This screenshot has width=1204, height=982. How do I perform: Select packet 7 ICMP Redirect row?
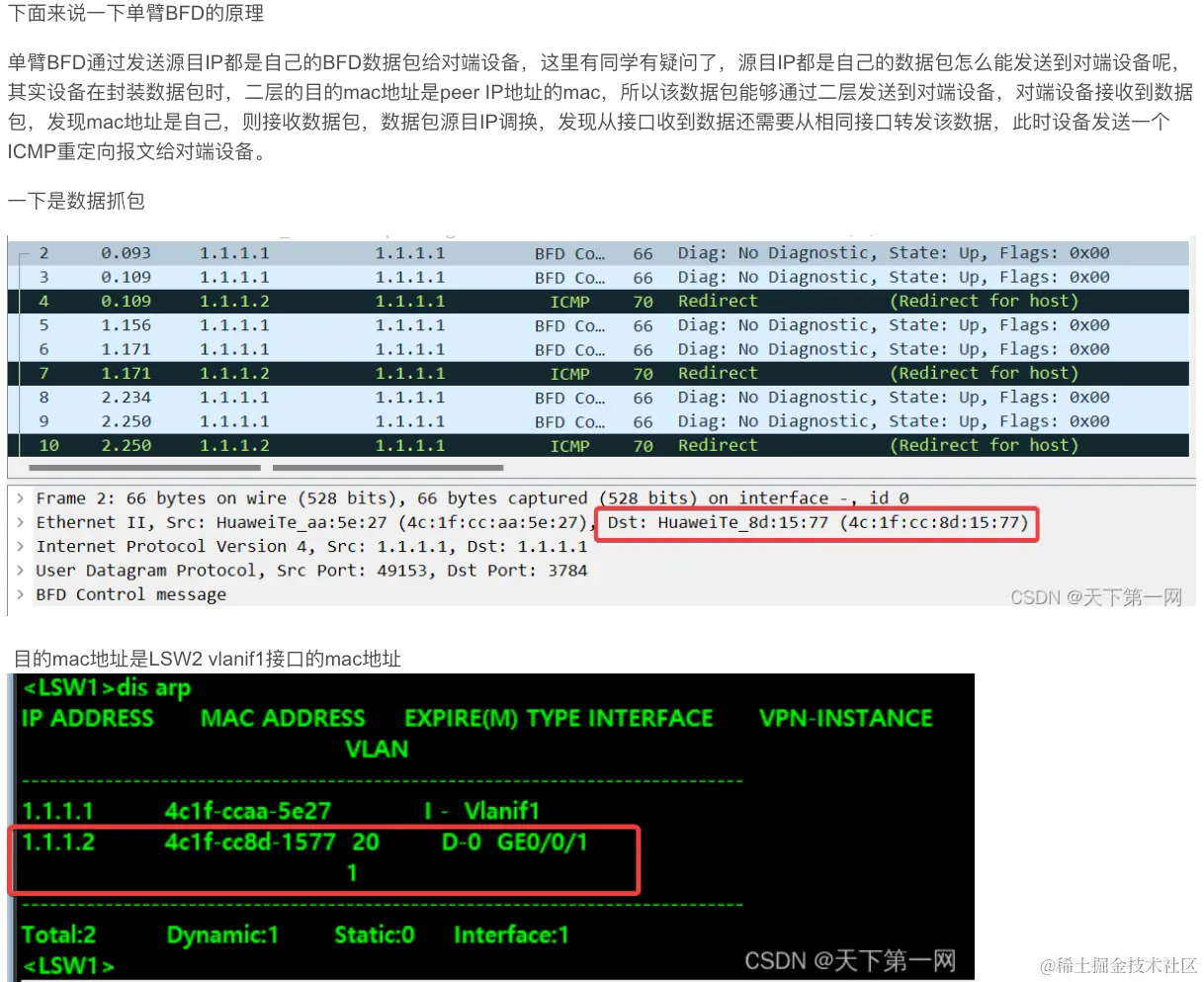tap(598, 374)
